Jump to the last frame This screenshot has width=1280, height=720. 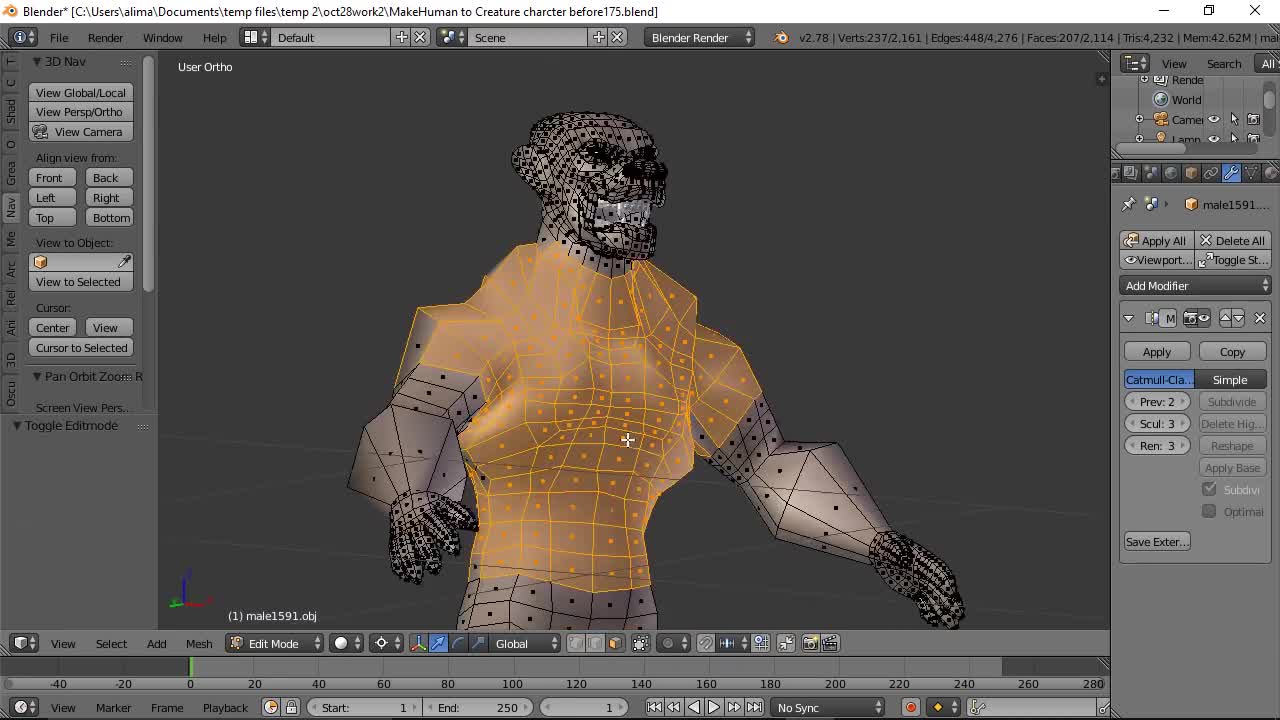point(754,707)
